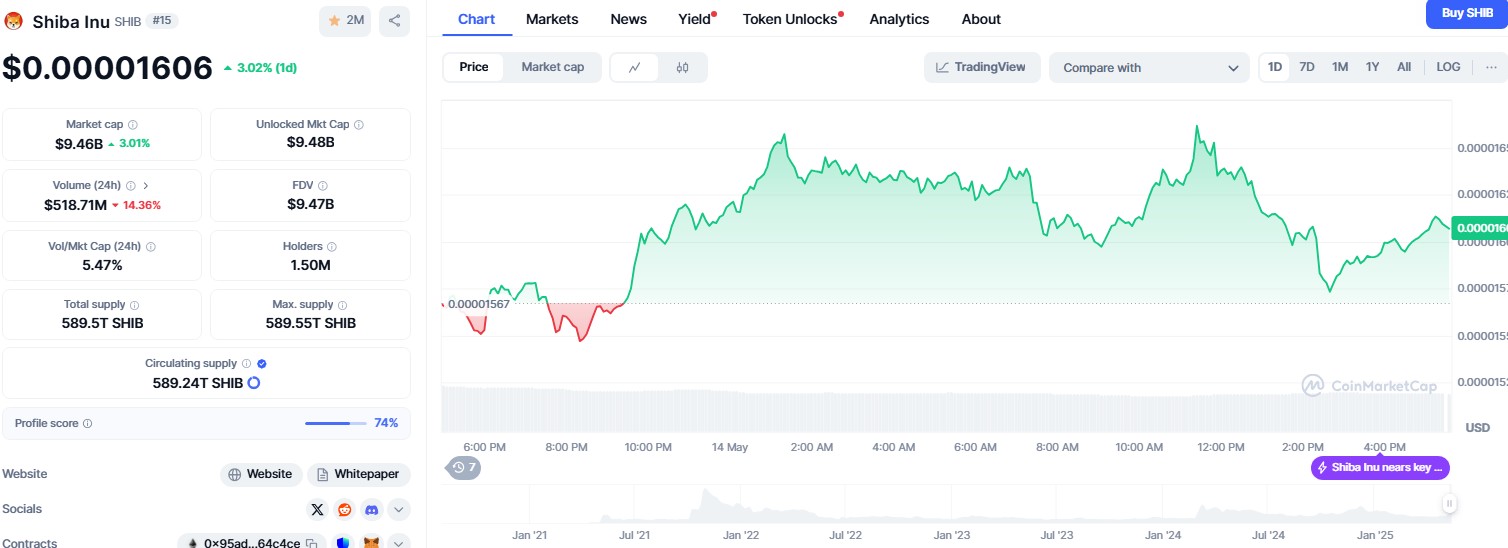Open the Reddit social link
Image resolution: width=1508 pixels, height=548 pixels.
tap(345, 509)
